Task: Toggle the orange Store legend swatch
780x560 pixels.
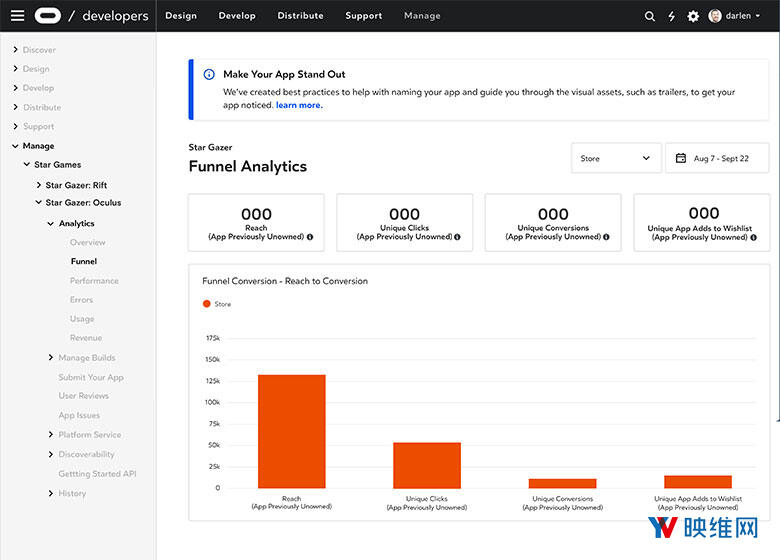Action: (207, 304)
